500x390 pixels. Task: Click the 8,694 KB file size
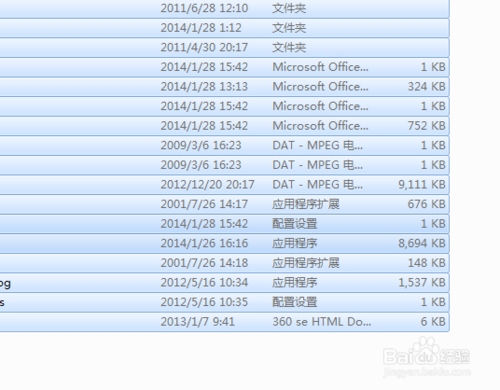point(422,243)
